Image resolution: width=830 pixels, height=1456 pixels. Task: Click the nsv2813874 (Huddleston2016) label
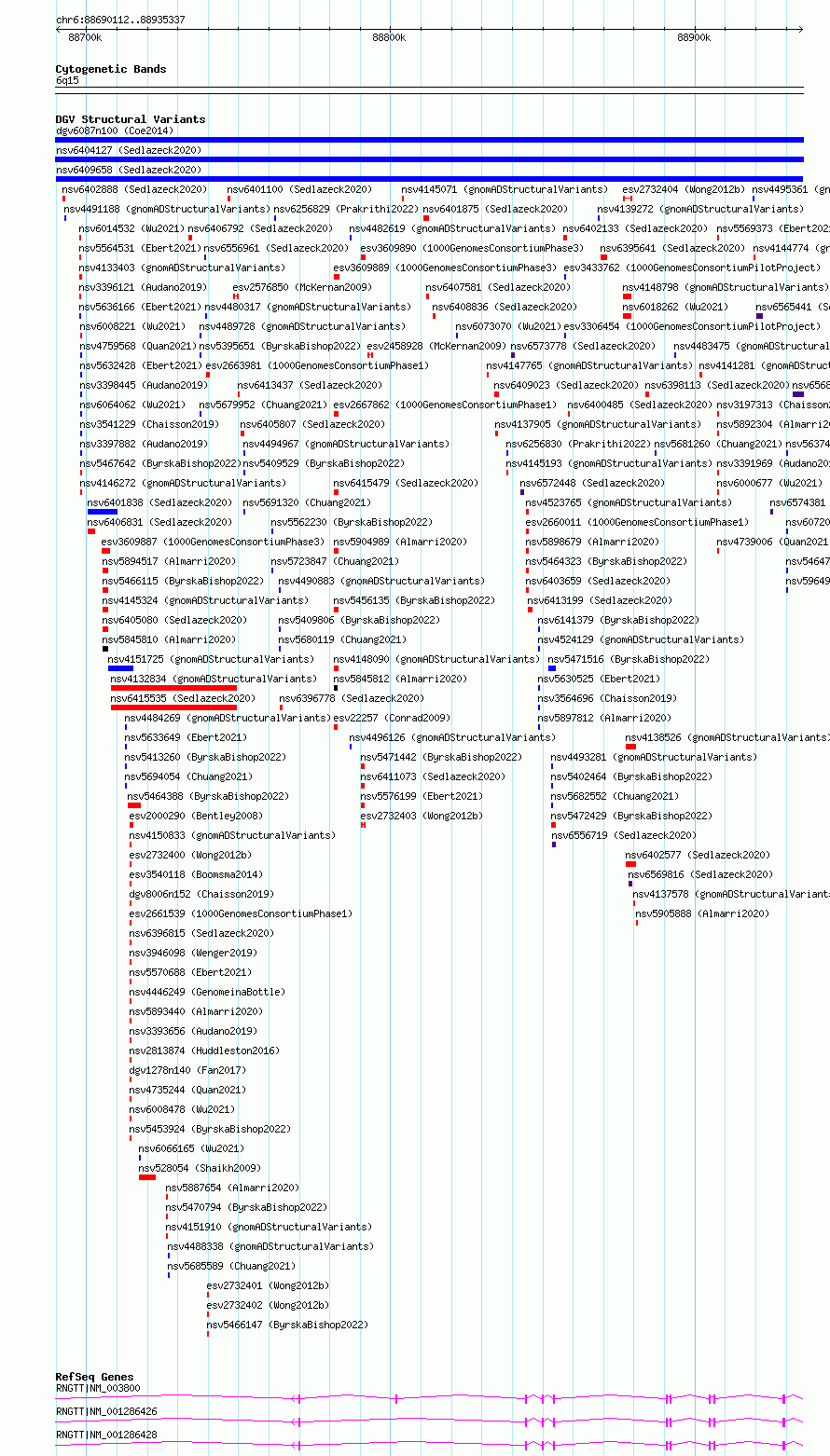coord(204,1051)
